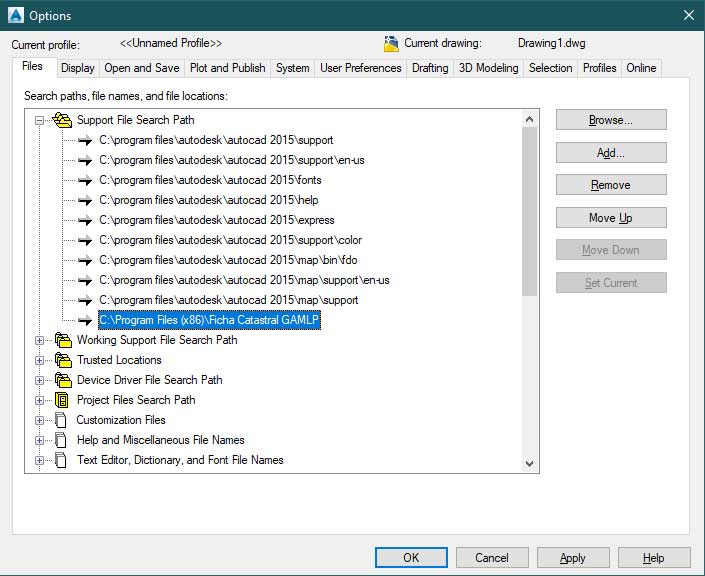
Task: Remove the selected search path
Action: [x=611, y=185]
